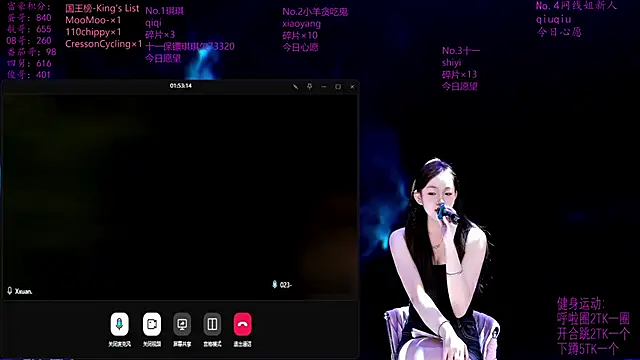The image size is (640, 360).
Task: Minimize the call window
Action: click(324, 87)
